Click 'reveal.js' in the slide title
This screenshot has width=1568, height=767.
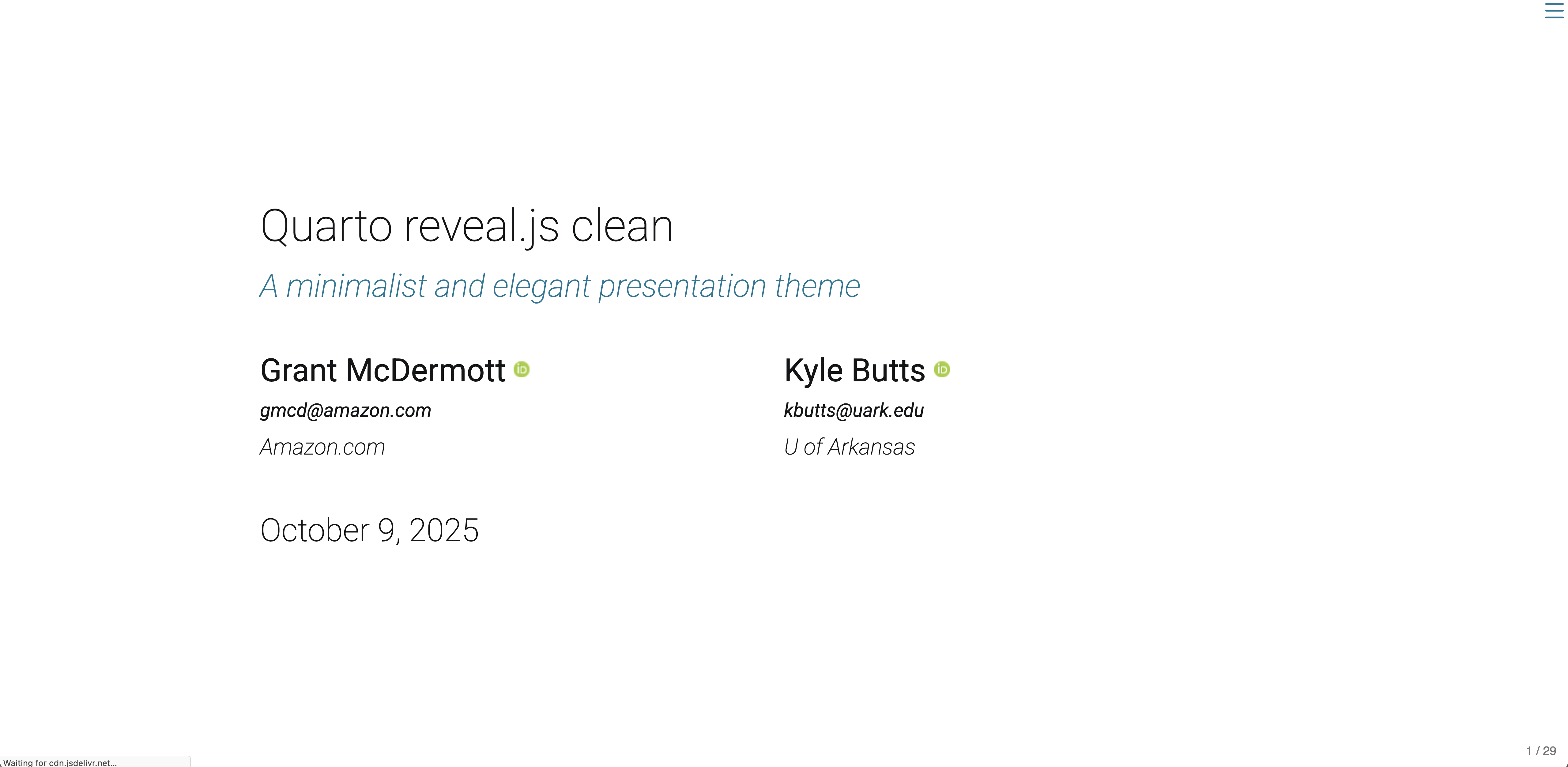(481, 226)
